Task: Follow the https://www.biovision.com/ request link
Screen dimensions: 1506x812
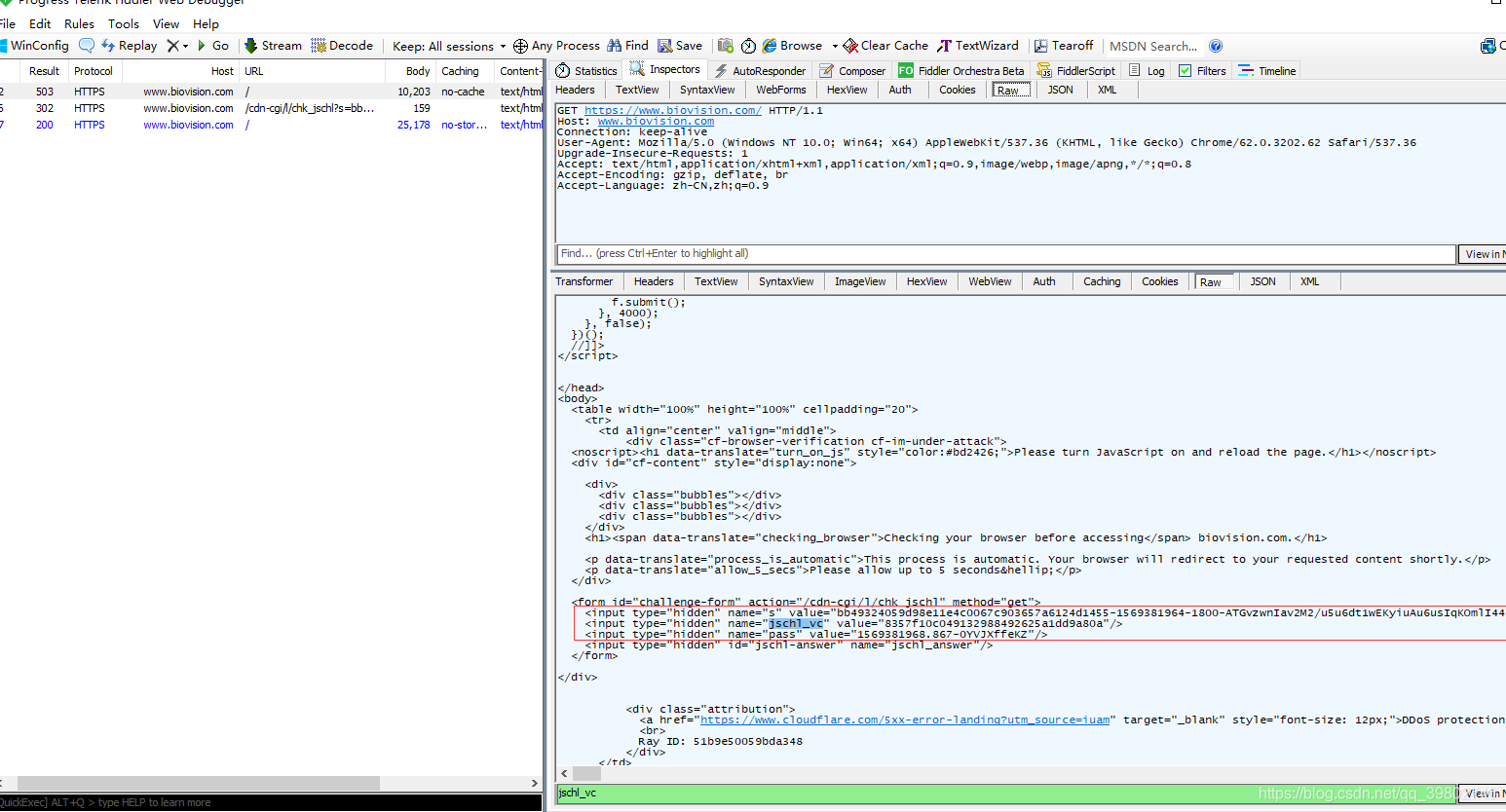Action: click(672, 110)
